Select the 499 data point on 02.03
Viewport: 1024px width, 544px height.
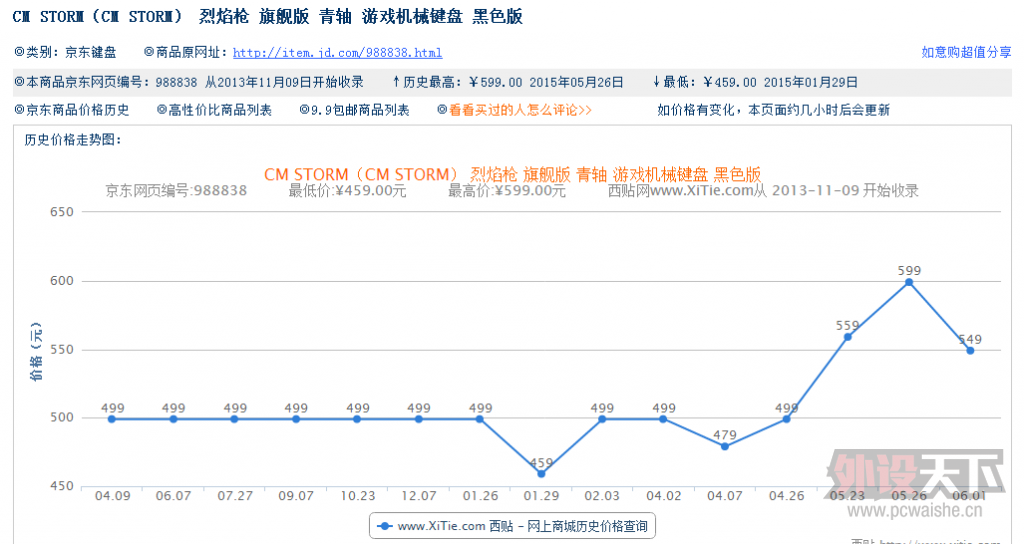pyautogui.click(x=601, y=419)
